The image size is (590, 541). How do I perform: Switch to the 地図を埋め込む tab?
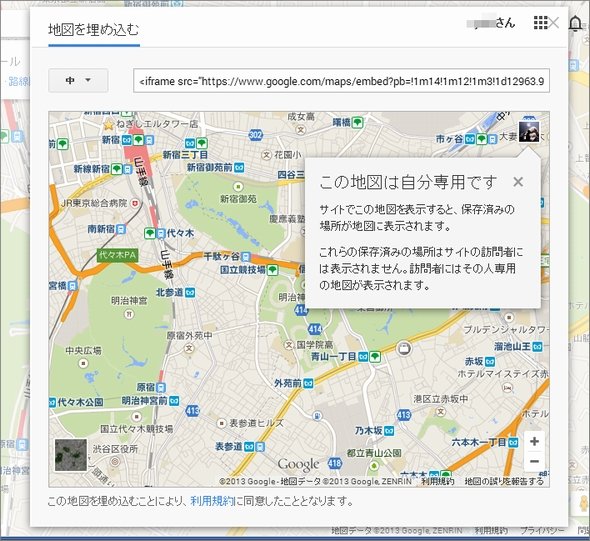coord(94,30)
